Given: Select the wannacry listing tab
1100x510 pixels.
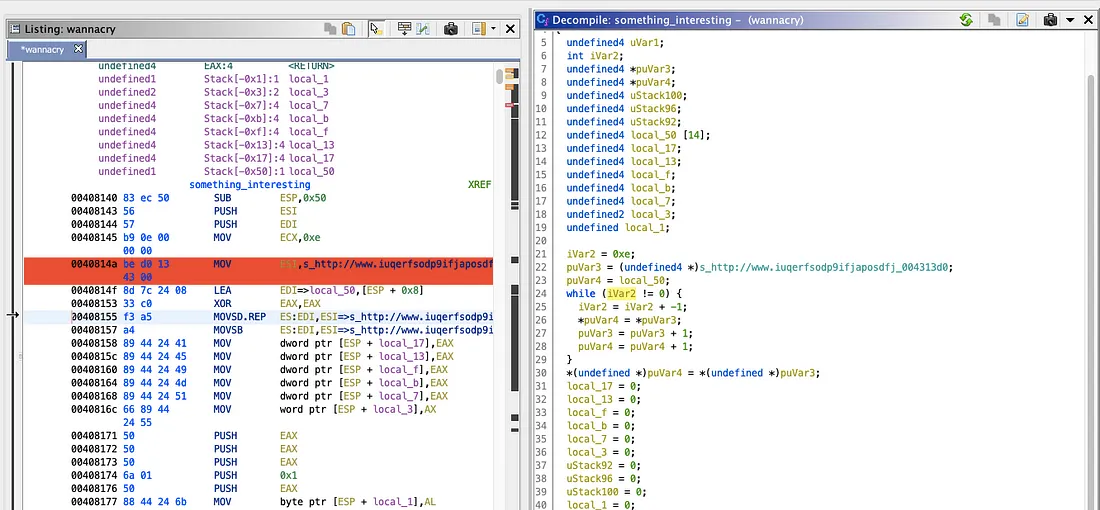Looking at the screenshot, I should (x=42, y=49).
